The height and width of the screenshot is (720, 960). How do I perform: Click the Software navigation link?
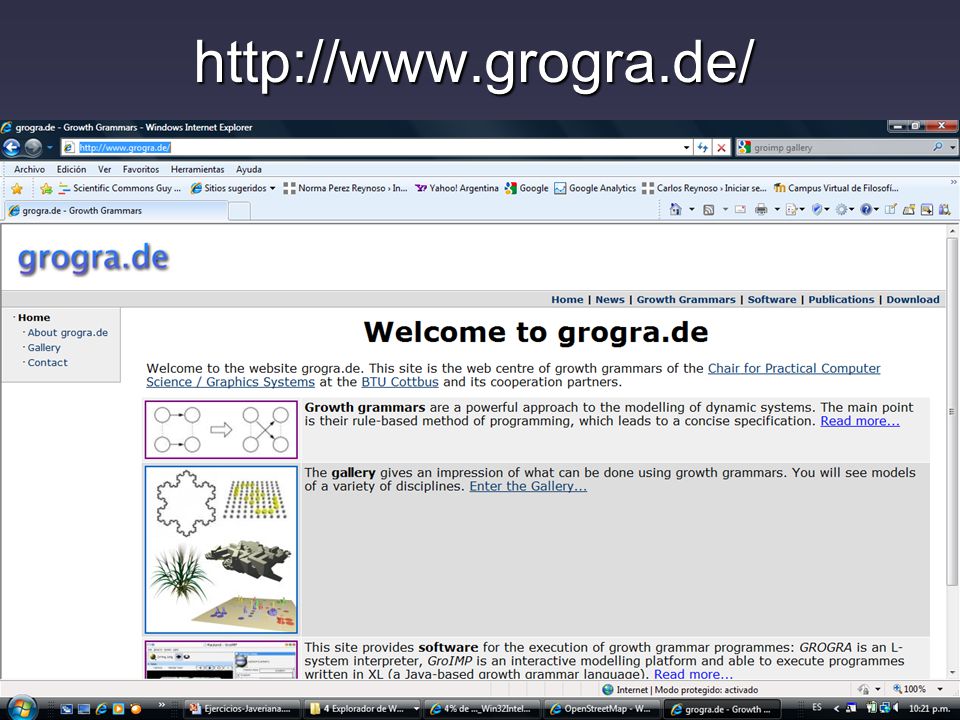click(x=771, y=299)
